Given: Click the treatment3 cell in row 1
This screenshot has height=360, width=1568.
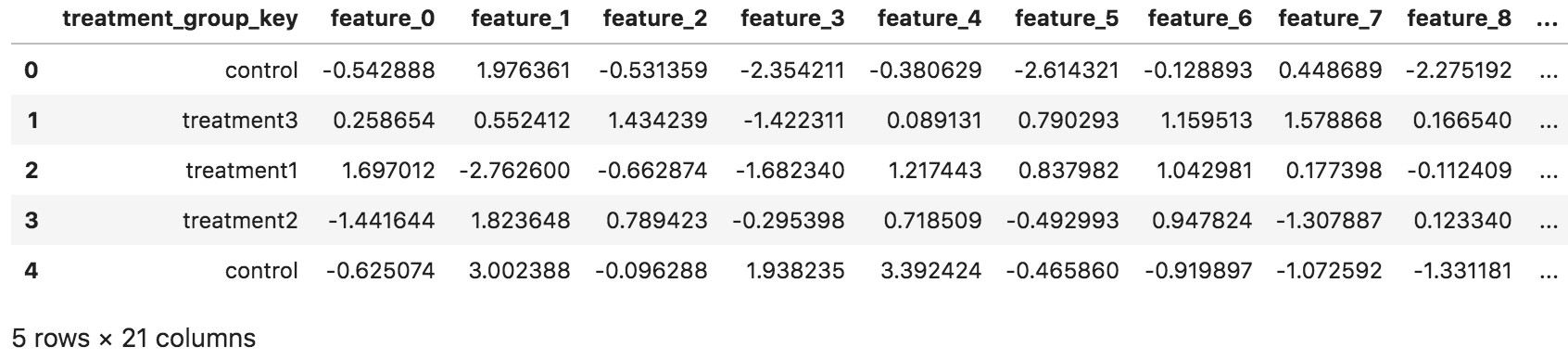Looking at the screenshot, I should (240, 120).
